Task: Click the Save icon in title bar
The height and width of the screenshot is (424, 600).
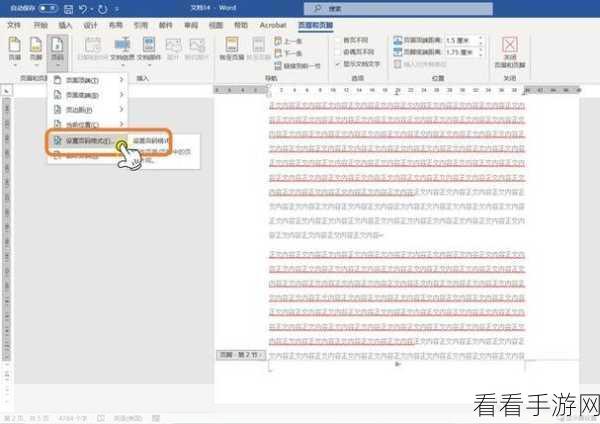Action: click(x=68, y=8)
